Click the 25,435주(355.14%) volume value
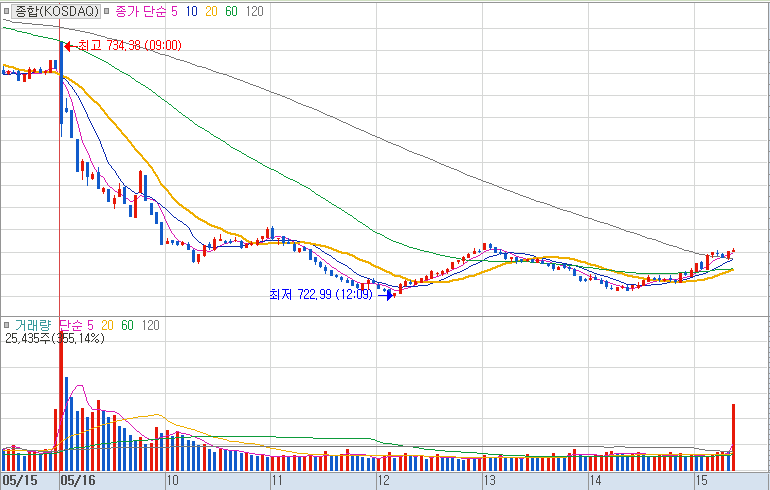The height and width of the screenshot is (490, 770). point(55,338)
